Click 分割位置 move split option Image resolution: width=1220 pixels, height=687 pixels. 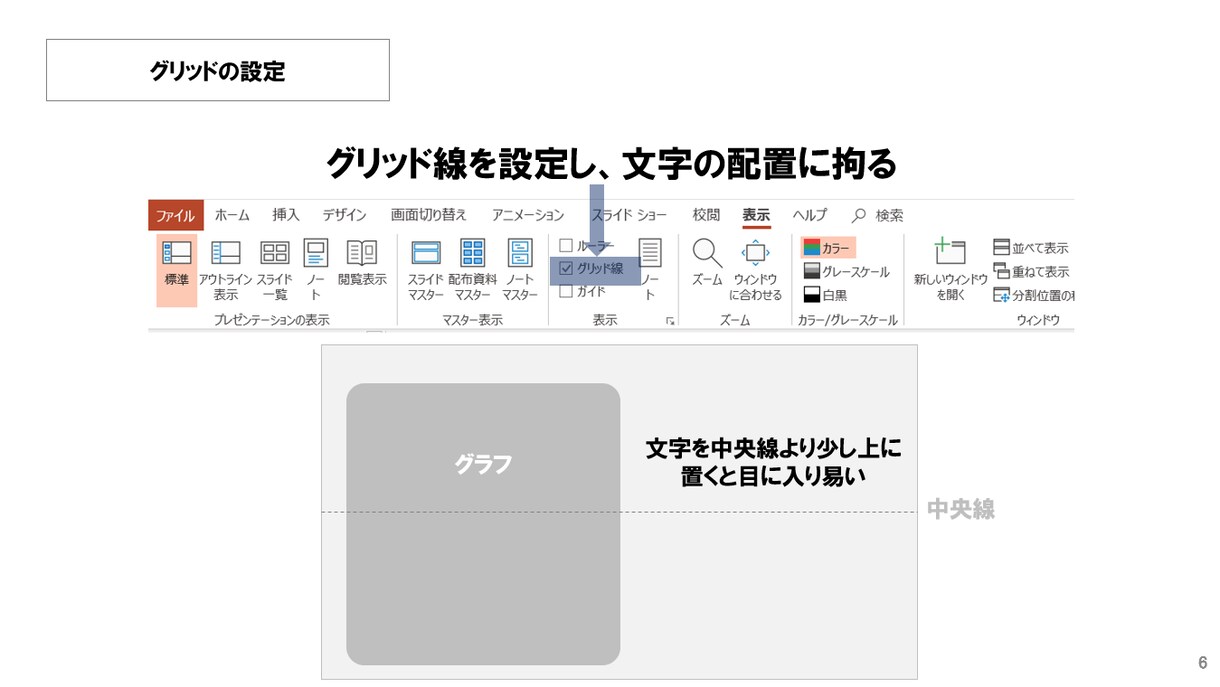pos(1033,295)
